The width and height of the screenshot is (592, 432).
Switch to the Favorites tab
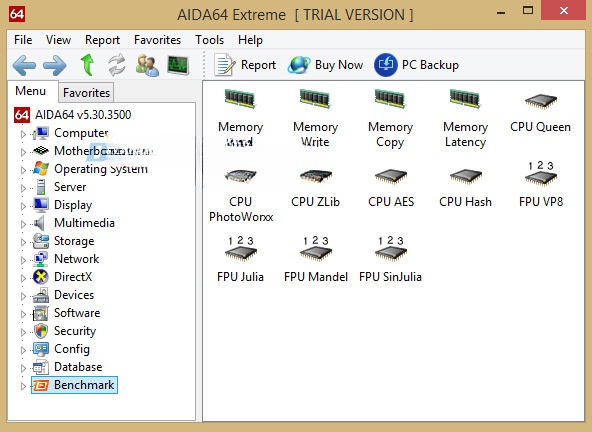click(86, 93)
